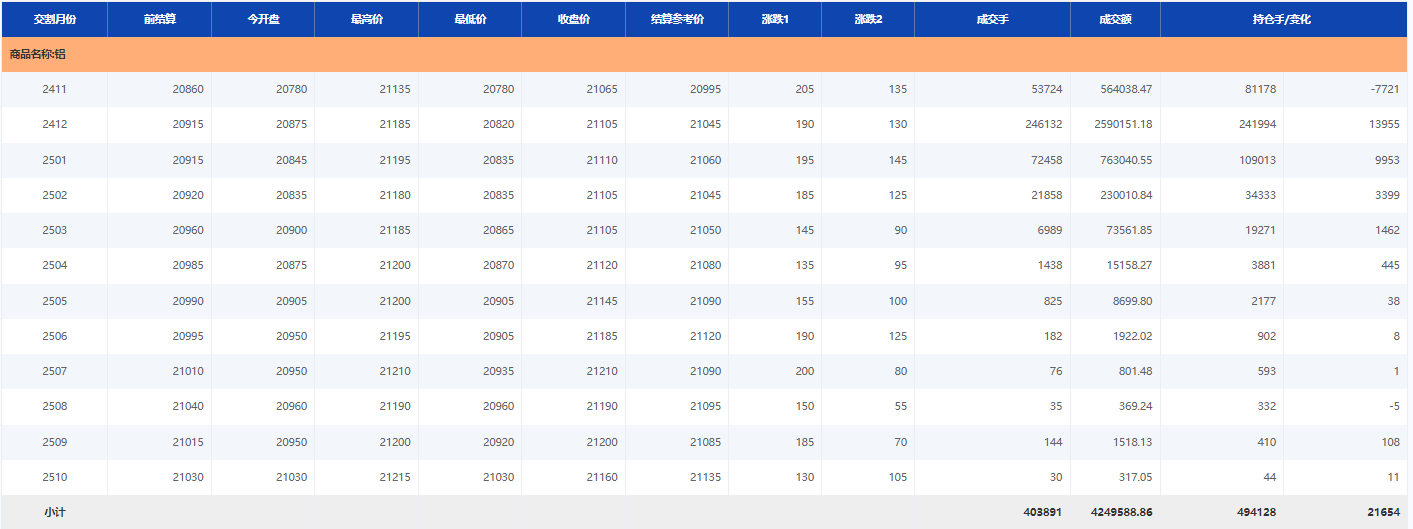Viewport: 1413px width, 529px height.
Task: Click the 结算参考价 column header
Action: pyautogui.click(x=677, y=19)
